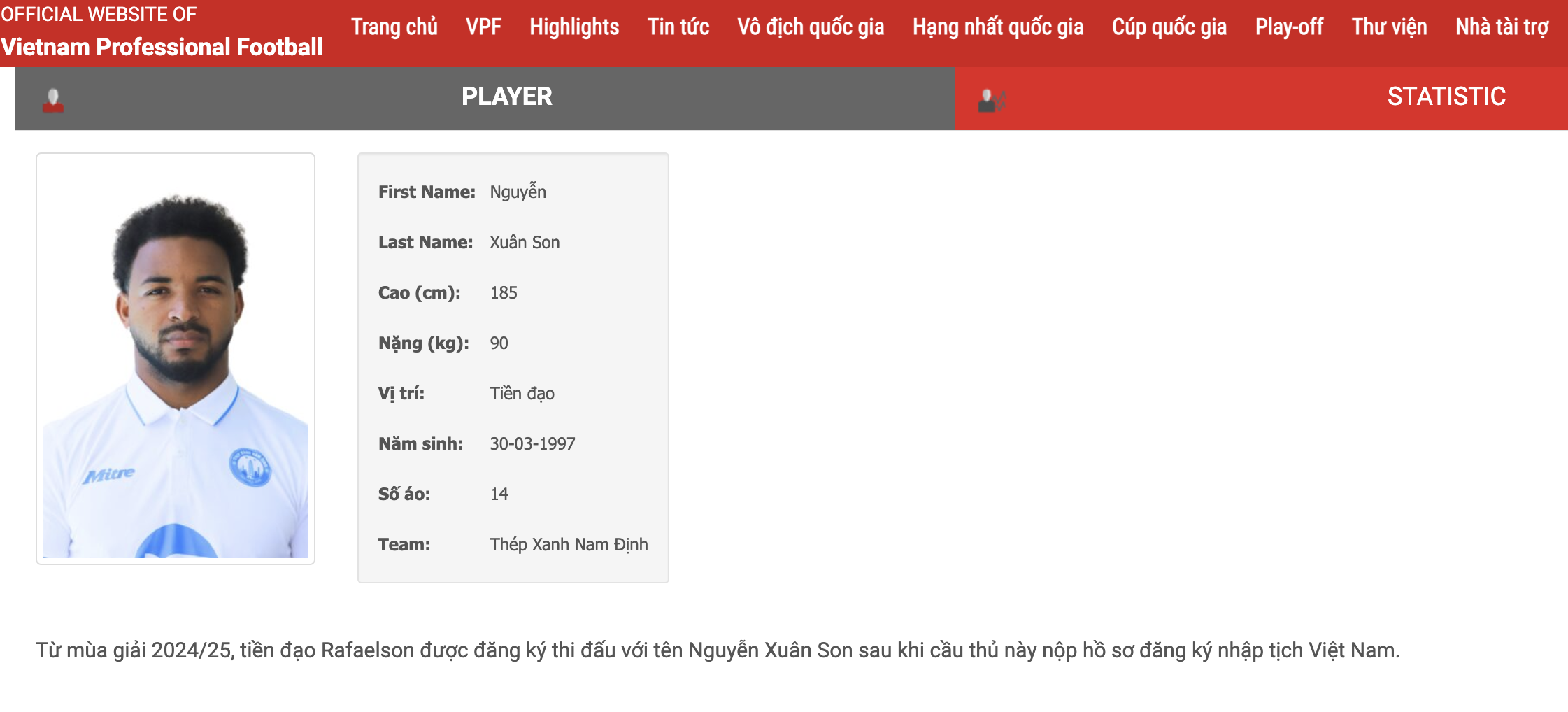Go to Nhà tài trợ sponsors page
The width and height of the screenshot is (1568, 712).
tap(1502, 27)
